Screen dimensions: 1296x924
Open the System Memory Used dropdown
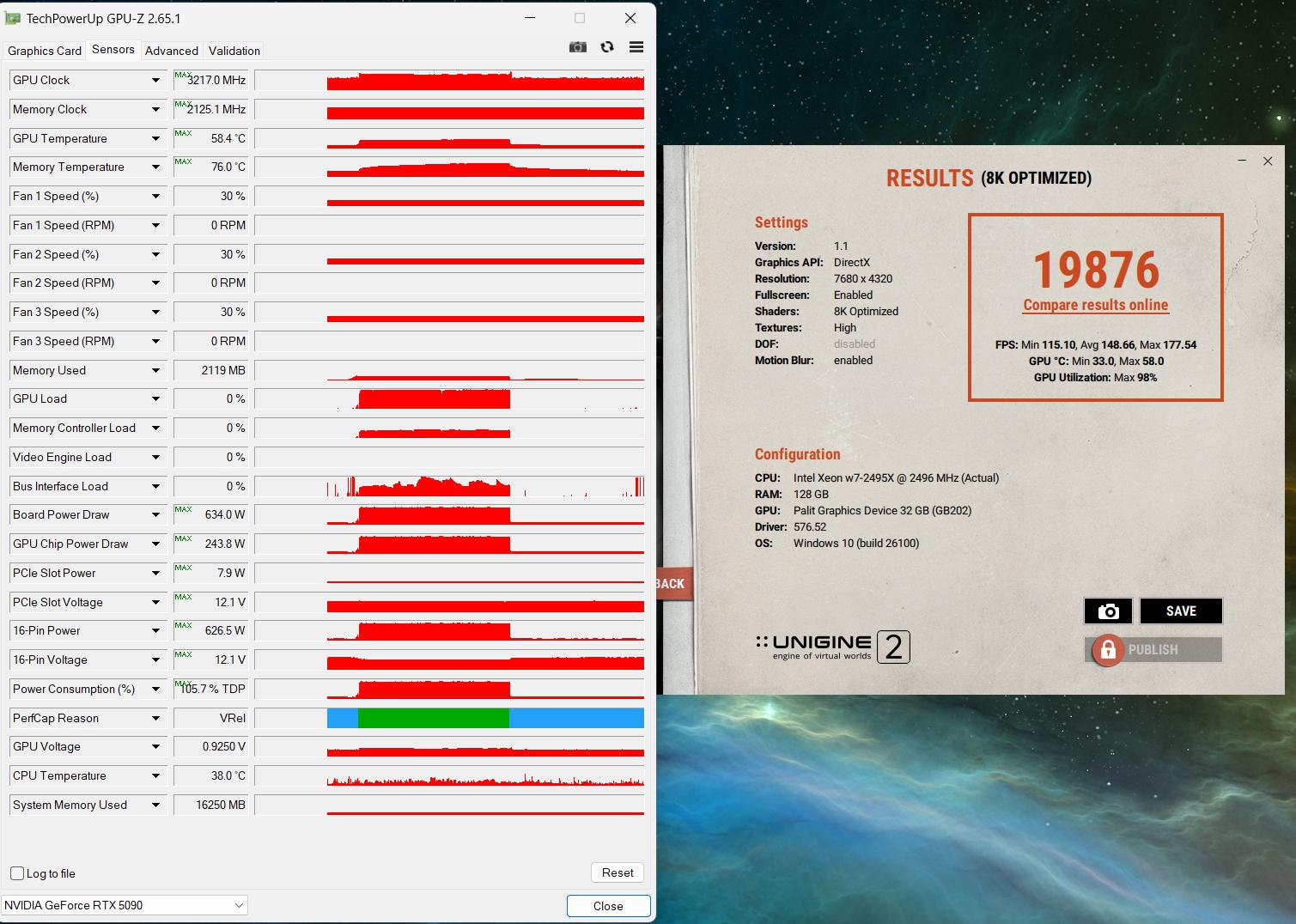tap(155, 805)
